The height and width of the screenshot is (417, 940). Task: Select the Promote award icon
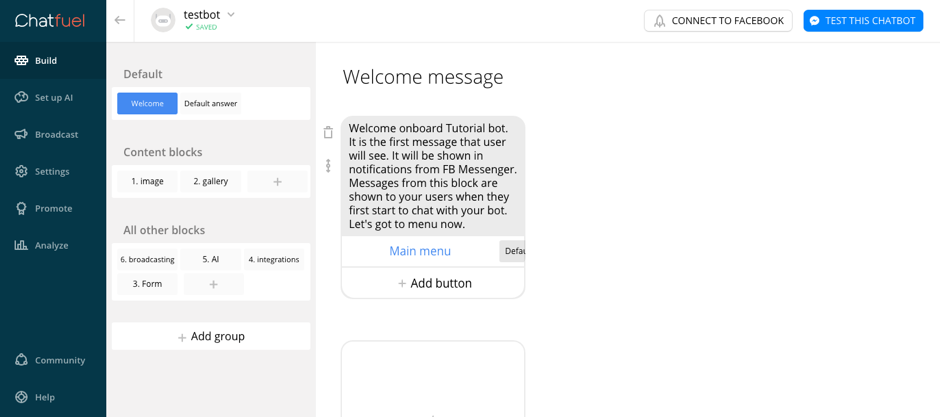coord(21,208)
